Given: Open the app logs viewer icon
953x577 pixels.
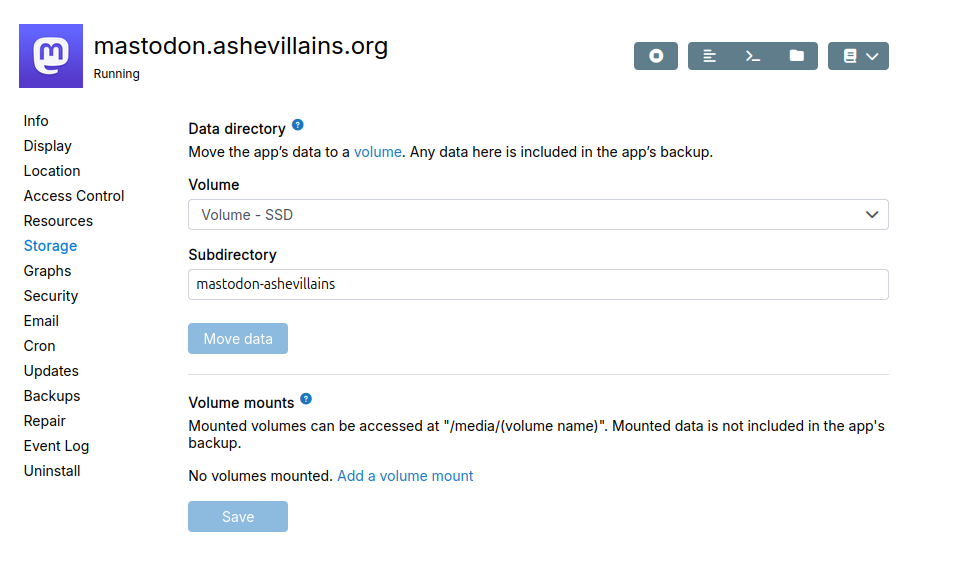Looking at the screenshot, I should click(x=710, y=56).
